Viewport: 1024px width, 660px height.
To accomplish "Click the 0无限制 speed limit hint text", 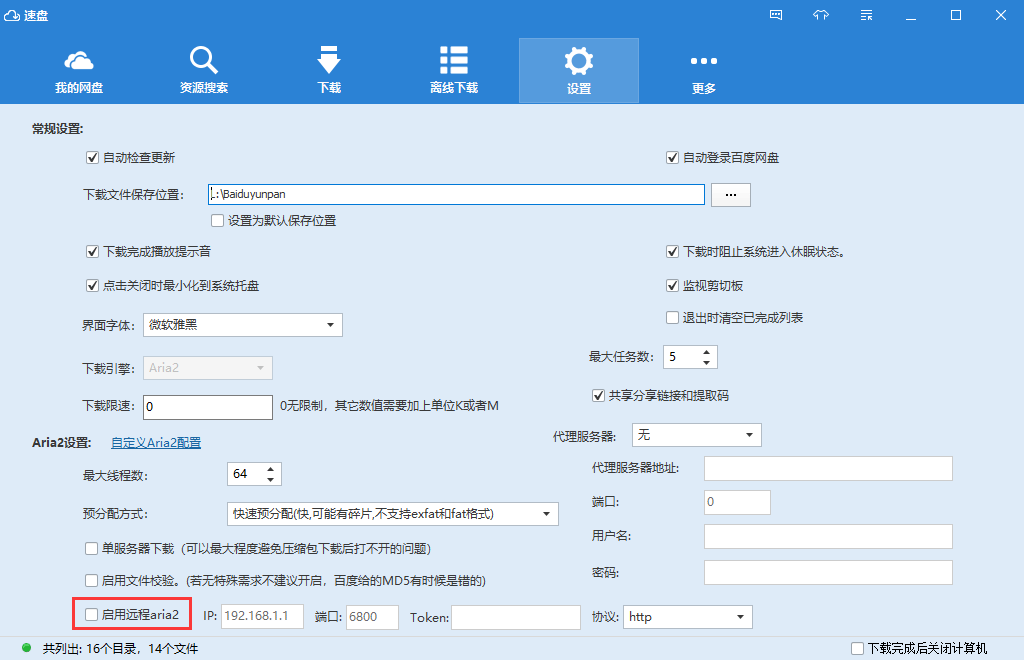I will (389, 406).
